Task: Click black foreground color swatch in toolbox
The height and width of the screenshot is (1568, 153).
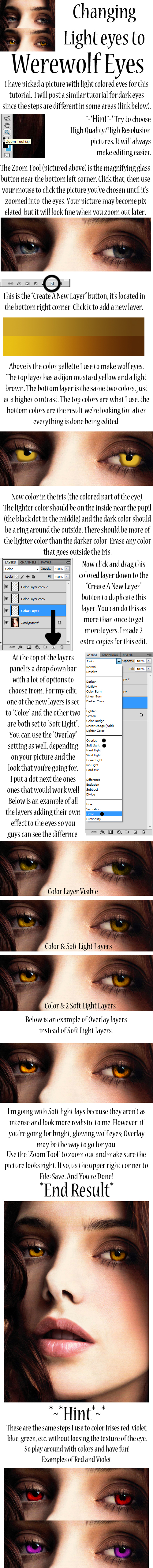Action: 6,145
